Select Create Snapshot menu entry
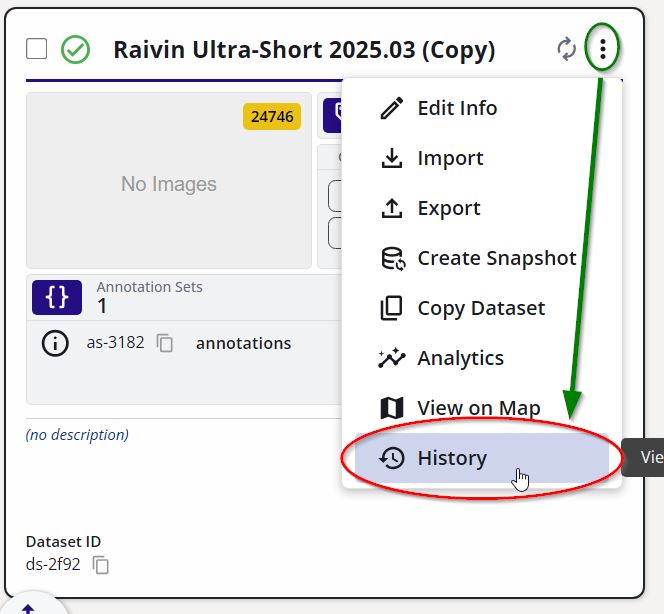Screen dimensions: 664x614 click(481, 258)
